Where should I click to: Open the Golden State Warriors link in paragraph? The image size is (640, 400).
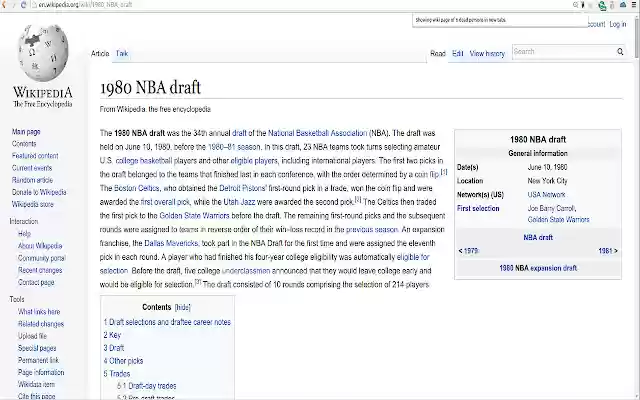click(194, 216)
